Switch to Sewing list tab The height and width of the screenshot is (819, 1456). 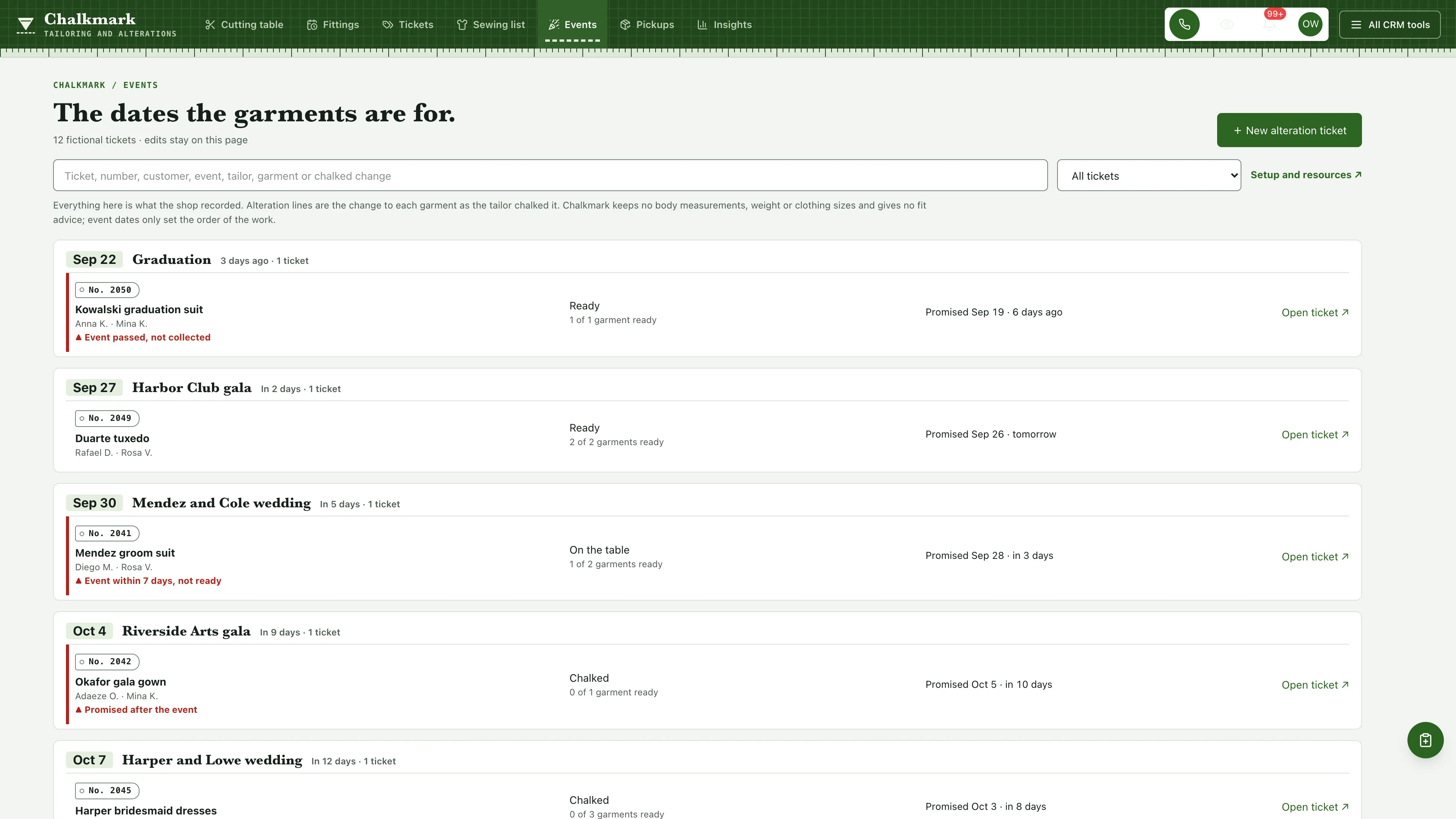tap(491, 25)
